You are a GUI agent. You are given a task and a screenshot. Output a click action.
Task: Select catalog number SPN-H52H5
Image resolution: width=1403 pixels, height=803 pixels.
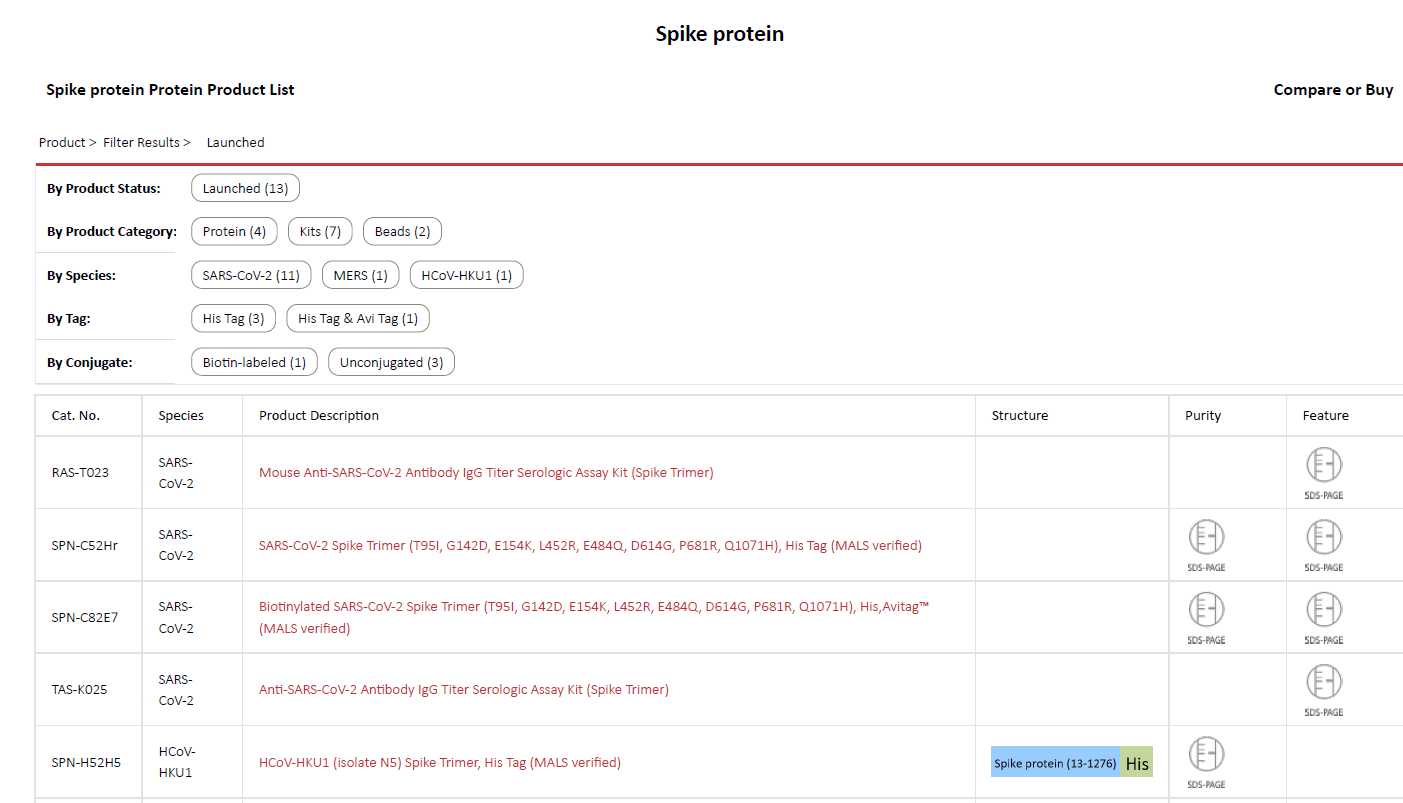[86, 762]
